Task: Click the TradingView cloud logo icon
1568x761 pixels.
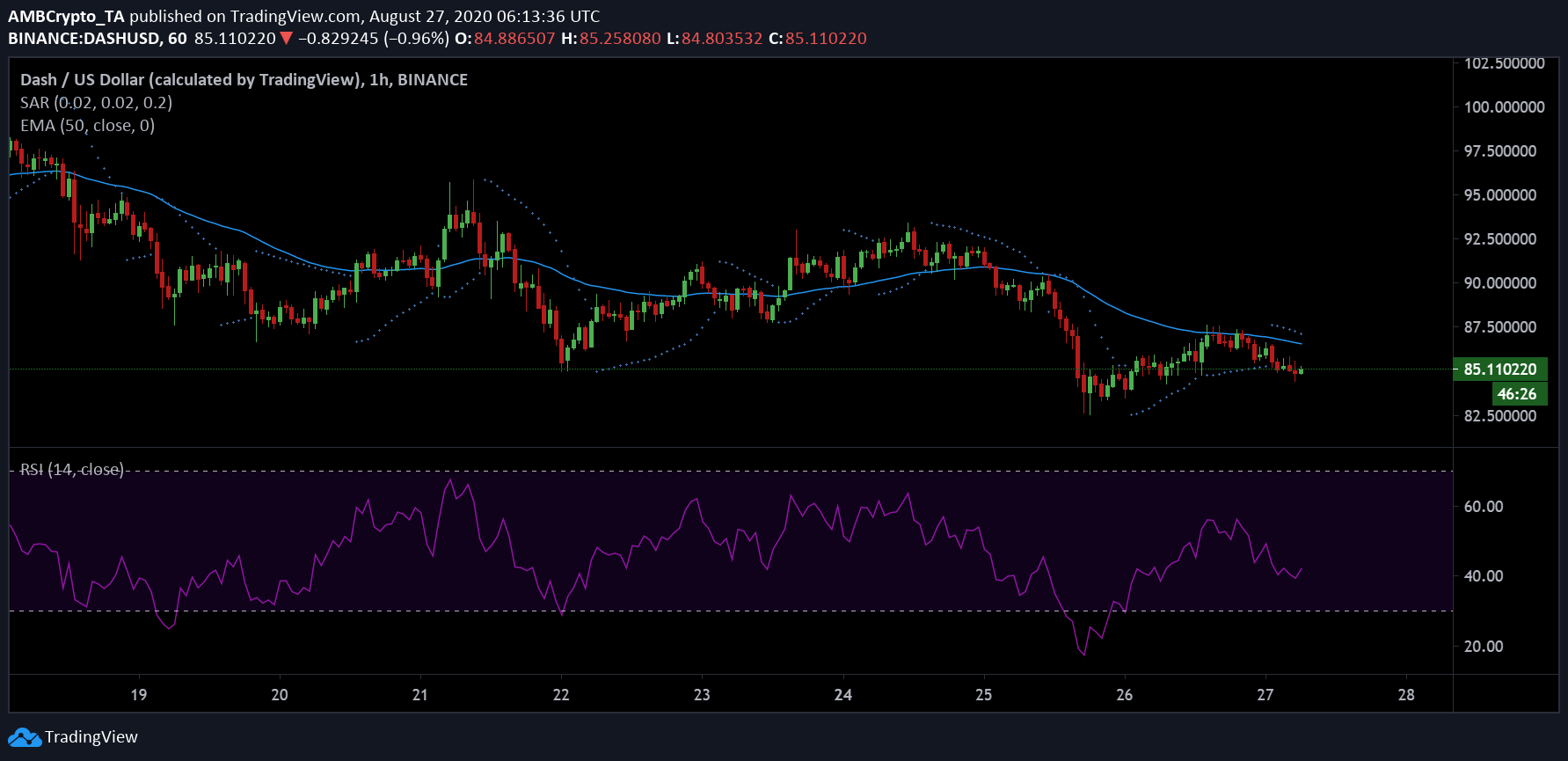Action: 24,737
